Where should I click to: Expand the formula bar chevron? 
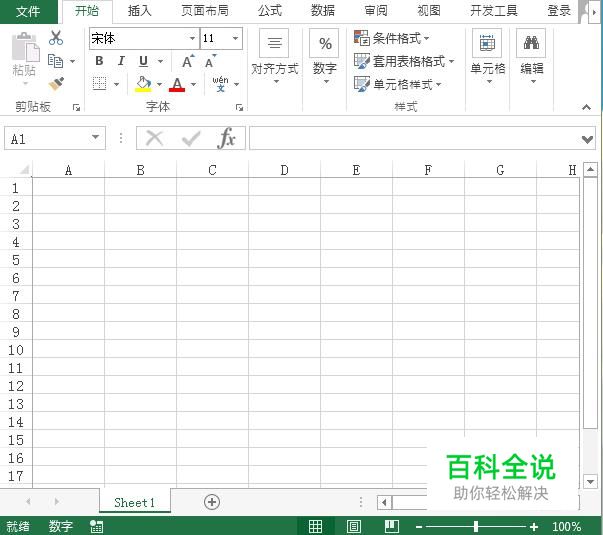587,139
